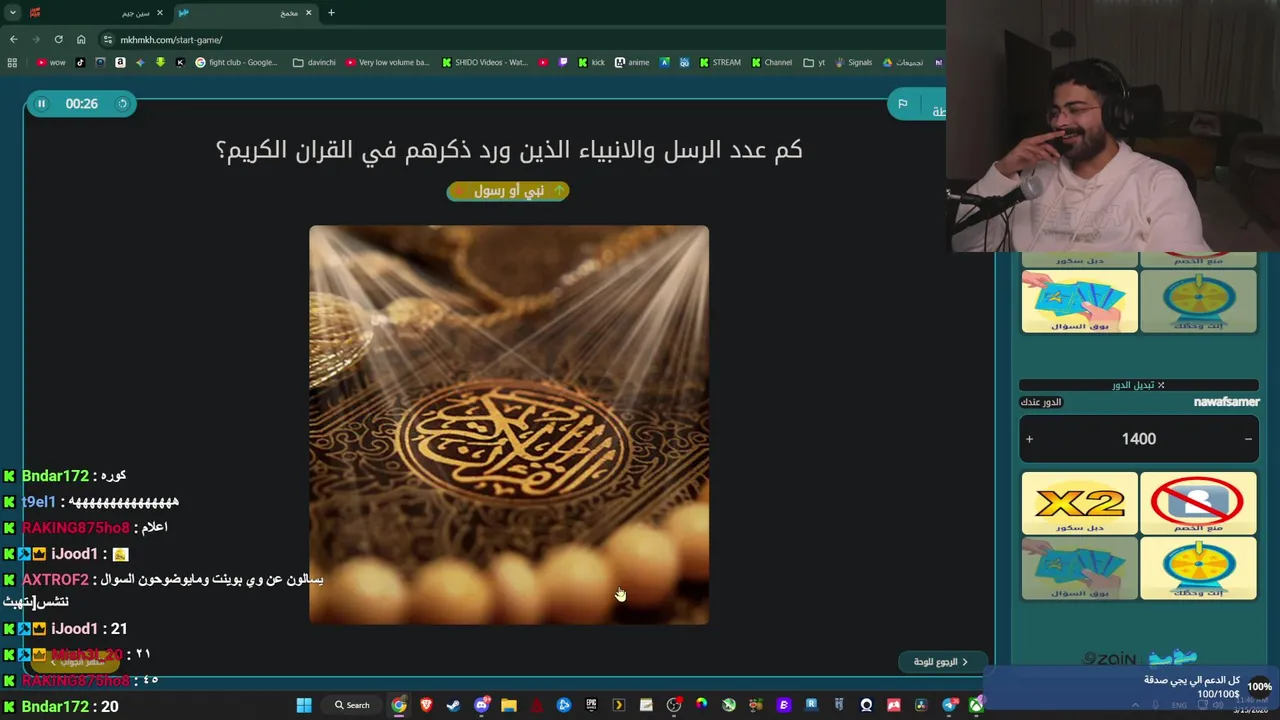Select the مخمخ browser tab
The height and width of the screenshot is (720, 1280).
[x=246, y=13]
